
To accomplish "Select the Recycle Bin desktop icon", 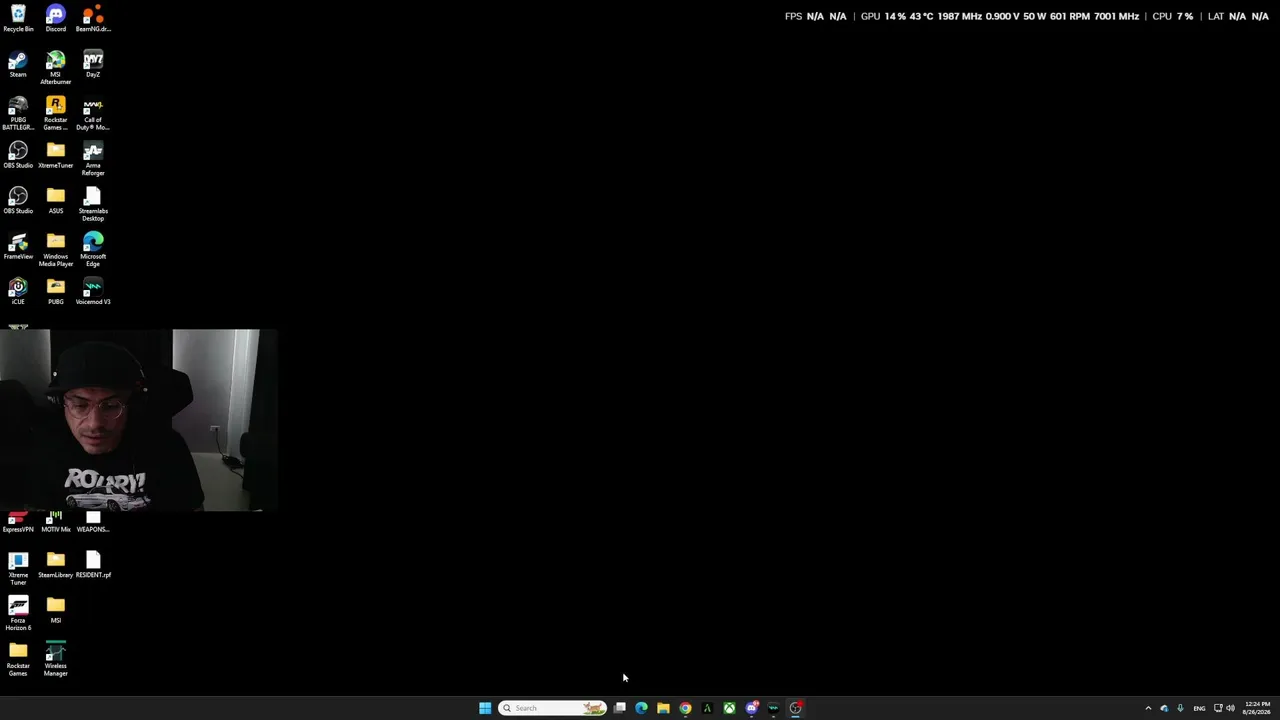I will (x=18, y=19).
